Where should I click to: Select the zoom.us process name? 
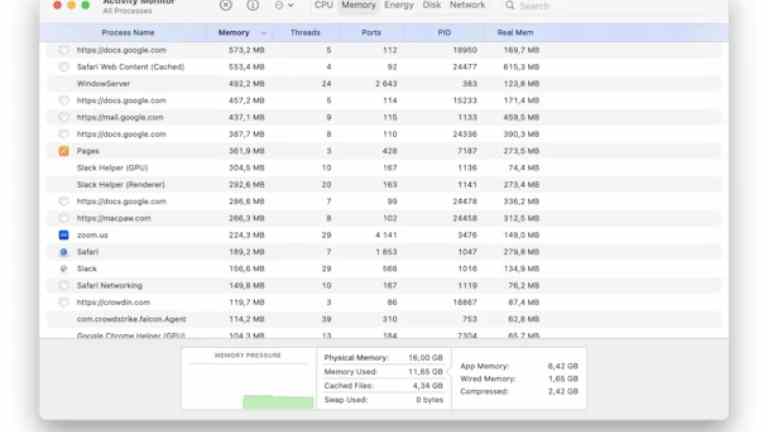pos(92,235)
